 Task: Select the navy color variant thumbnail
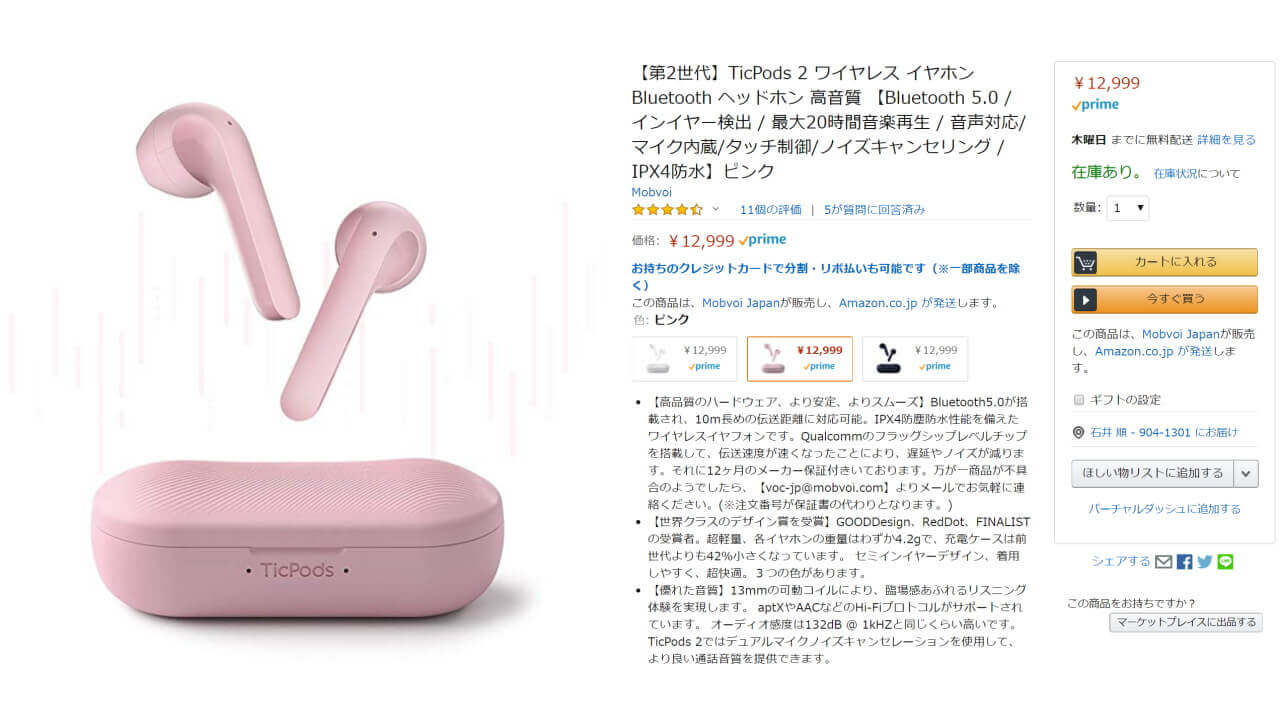pyautogui.click(x=915, y=359)
